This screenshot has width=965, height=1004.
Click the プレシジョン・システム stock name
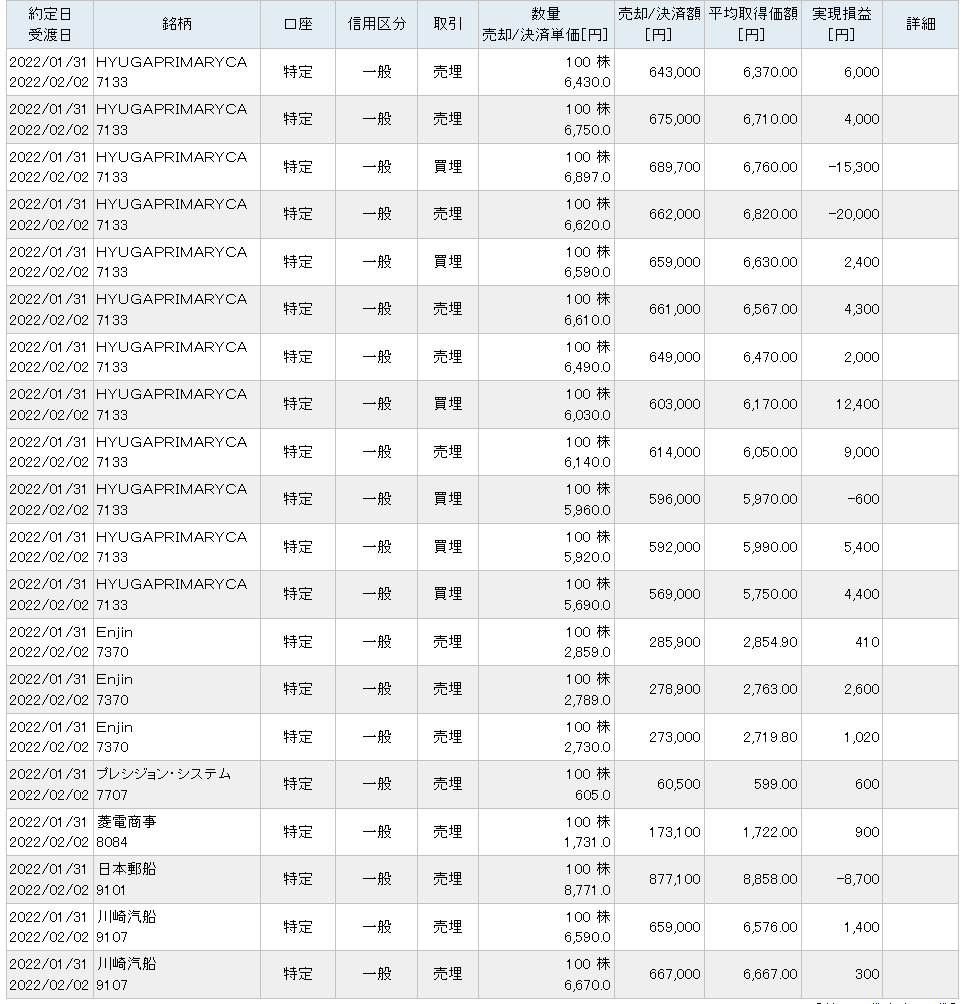(163, 774)
